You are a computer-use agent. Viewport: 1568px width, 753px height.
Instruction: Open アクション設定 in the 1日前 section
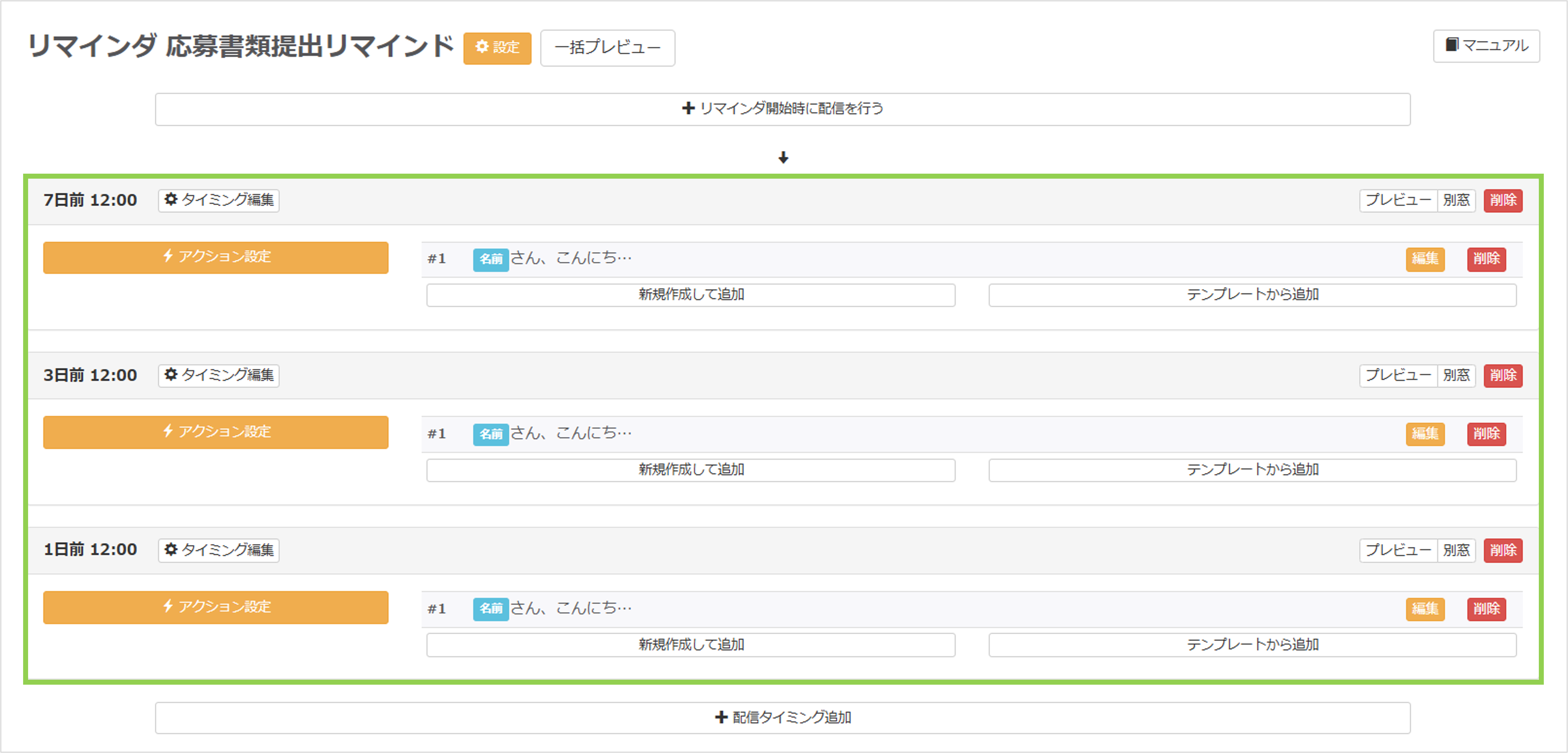(x=216, y=607)
